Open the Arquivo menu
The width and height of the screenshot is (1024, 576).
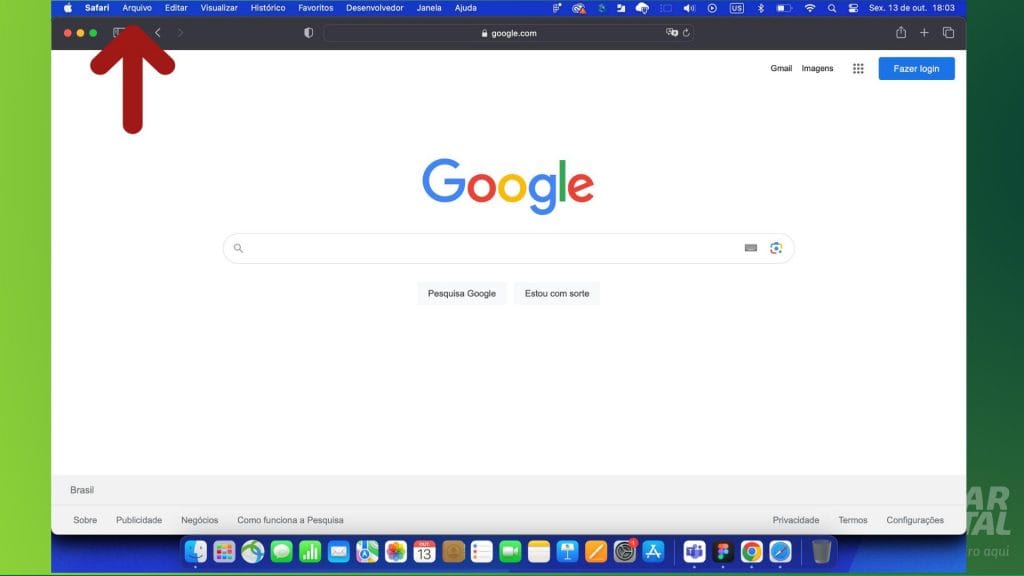tap(137, 8)
